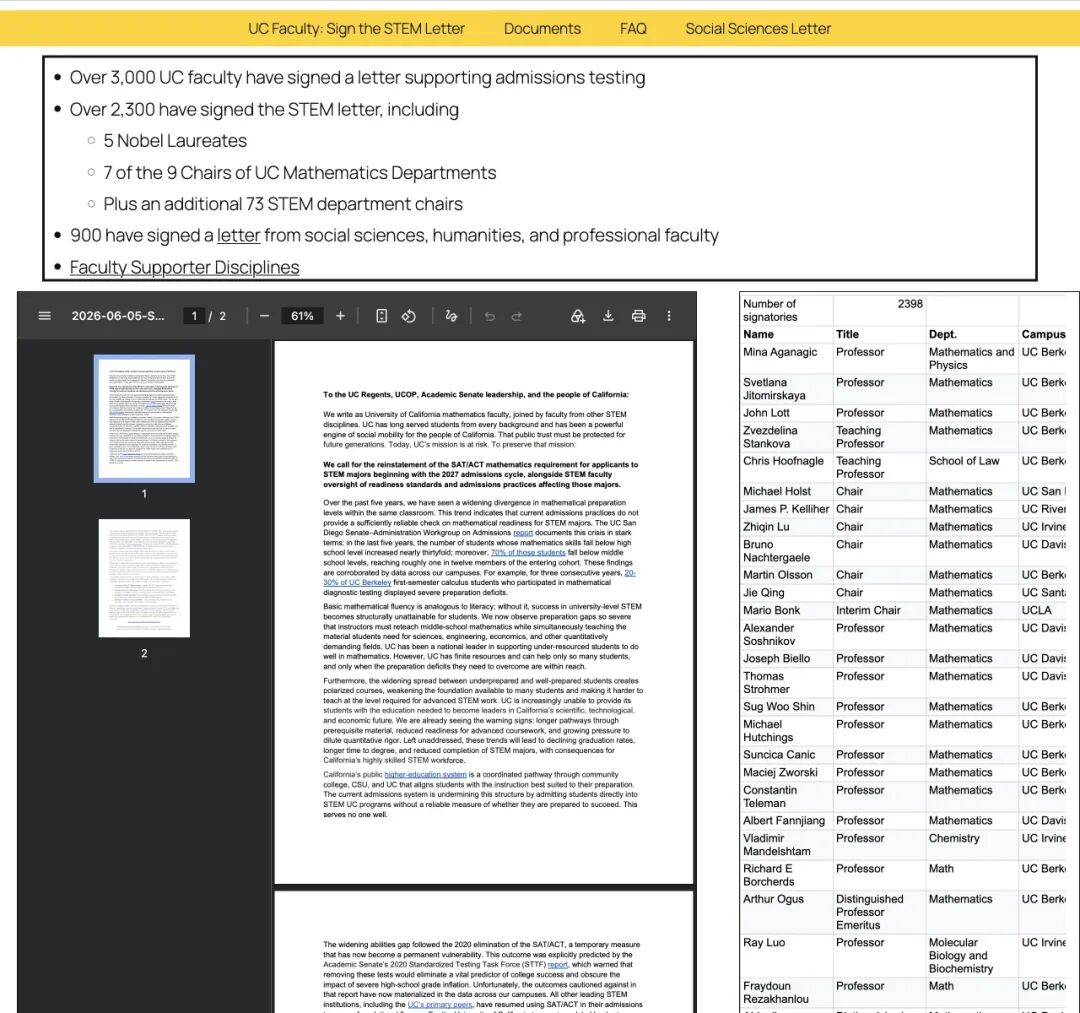
Task: Open the "70% of those students" link
Action: (x=528, y=552)
